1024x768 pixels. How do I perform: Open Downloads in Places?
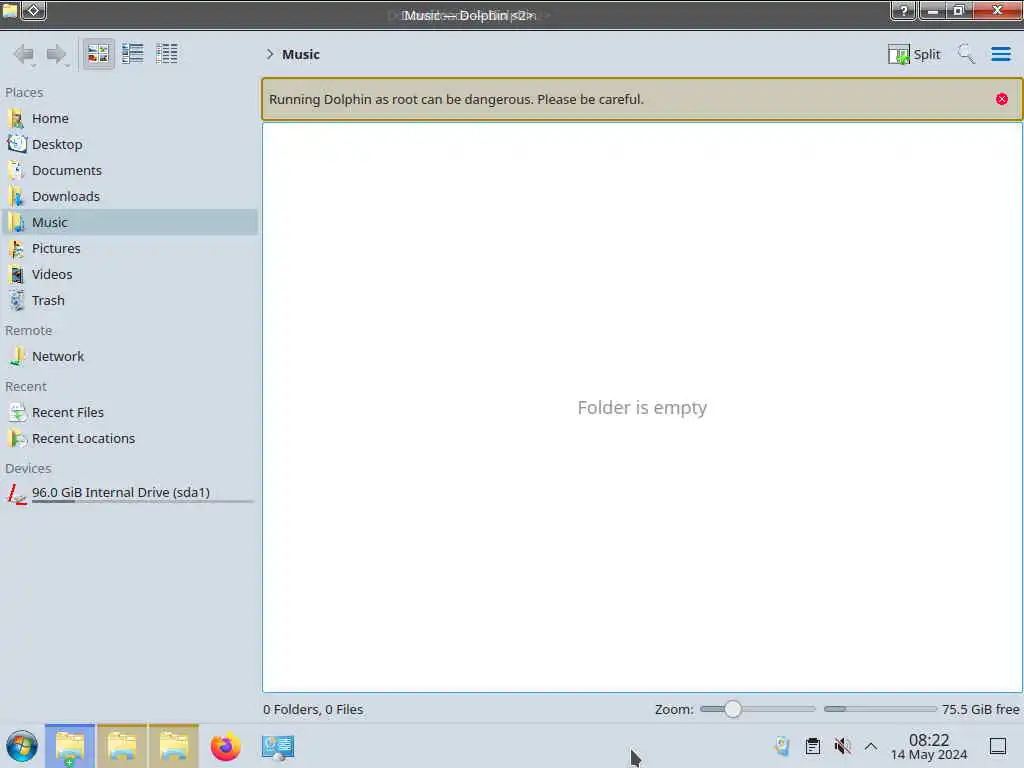click(x=130, y=197)
